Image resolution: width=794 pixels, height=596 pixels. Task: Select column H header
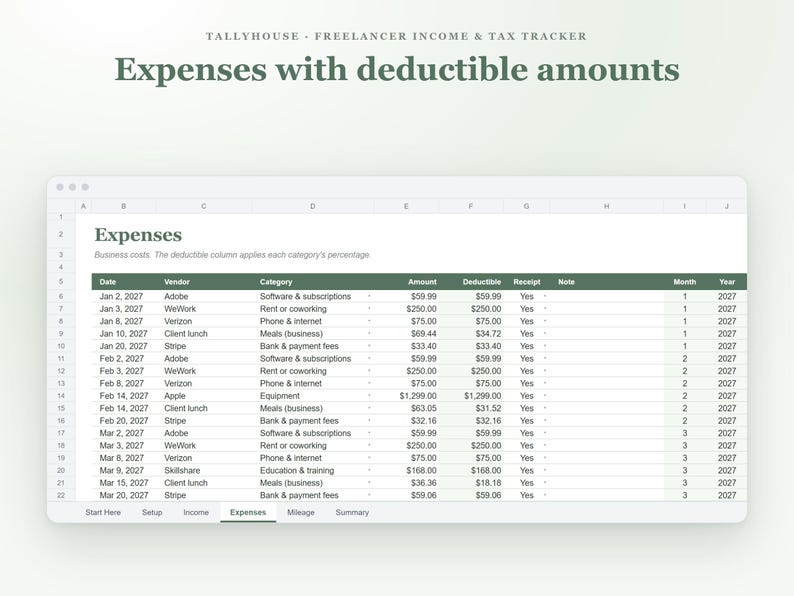[606, 206]
